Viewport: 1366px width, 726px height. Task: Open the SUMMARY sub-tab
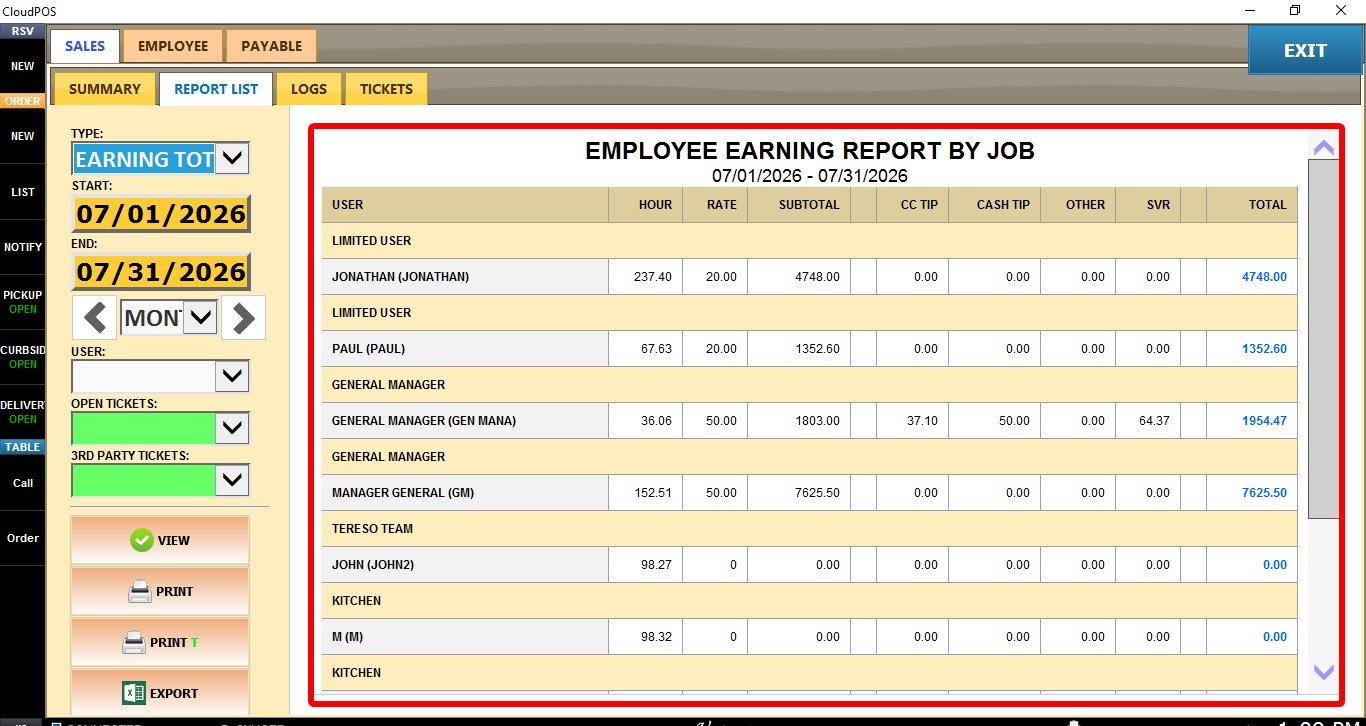click(x=104, y=89)
